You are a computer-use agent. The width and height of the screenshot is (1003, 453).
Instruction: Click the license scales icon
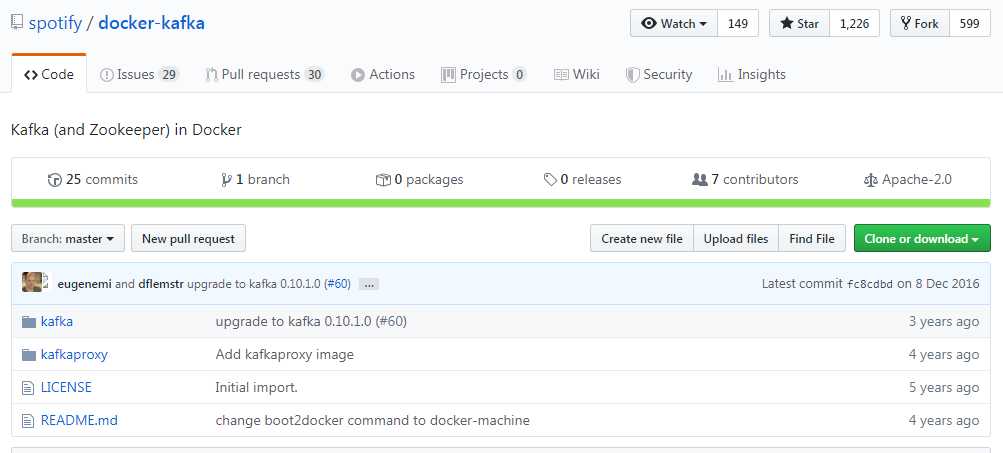pos(871,180)
